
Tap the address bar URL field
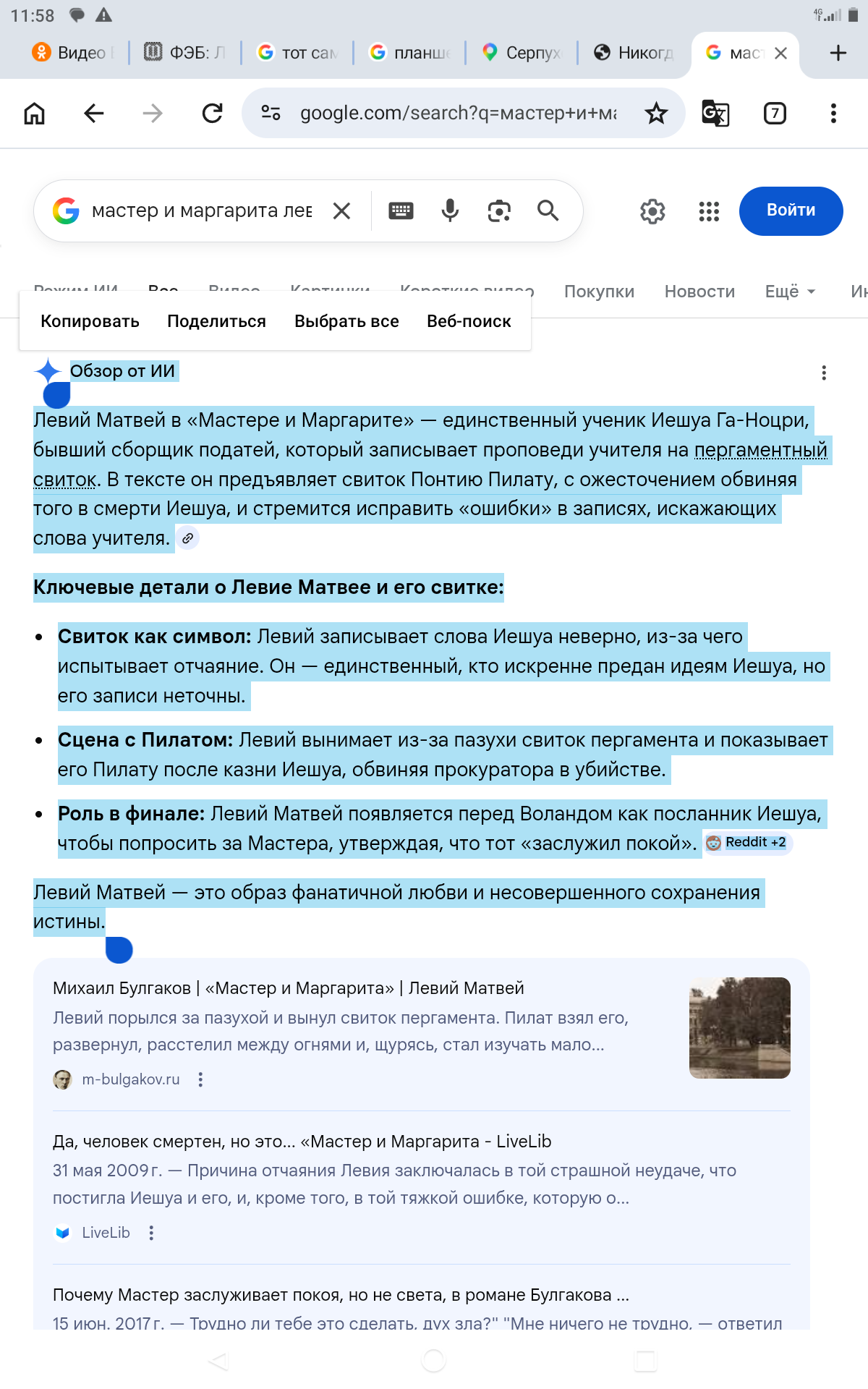pos(457,114)
